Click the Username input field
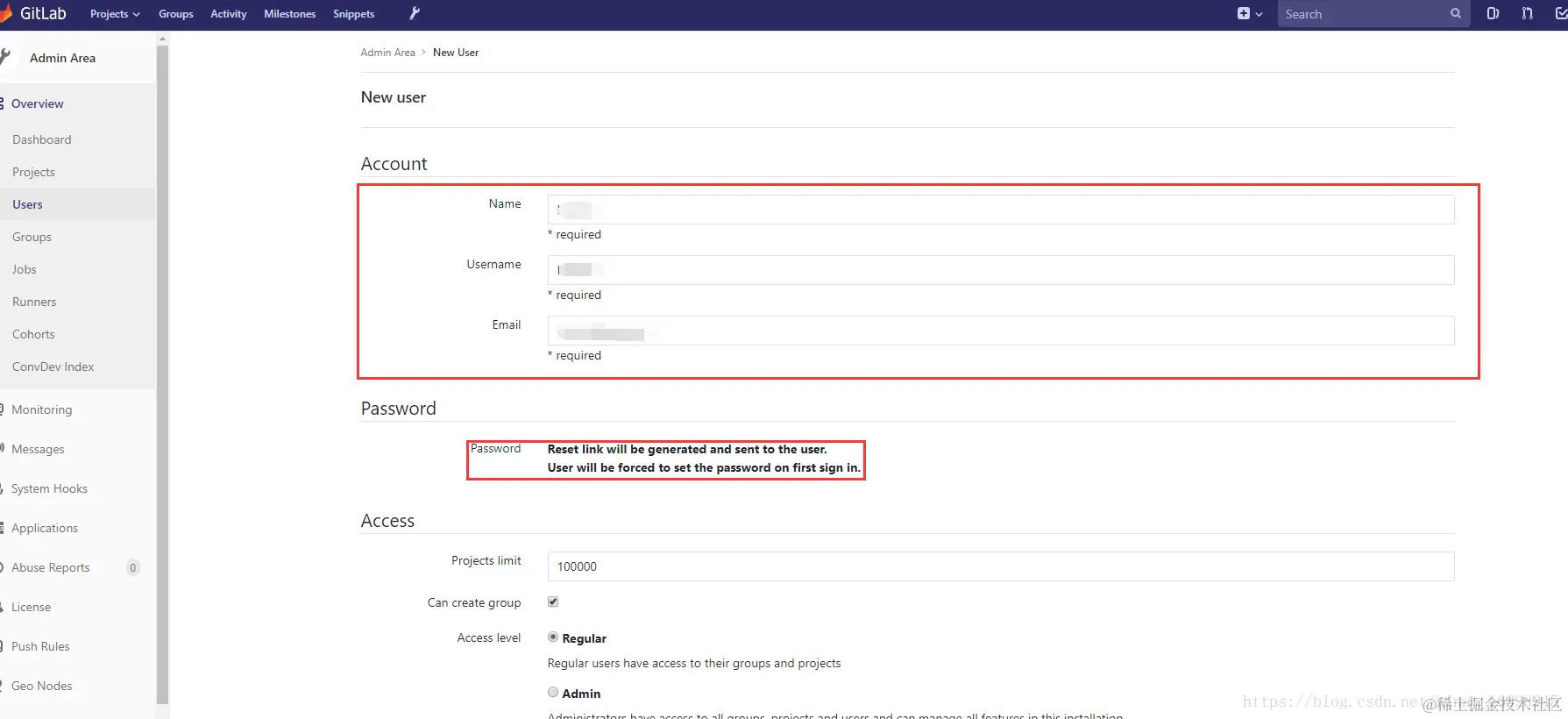The image size is (1568, 719). (x=1001, y=270)
